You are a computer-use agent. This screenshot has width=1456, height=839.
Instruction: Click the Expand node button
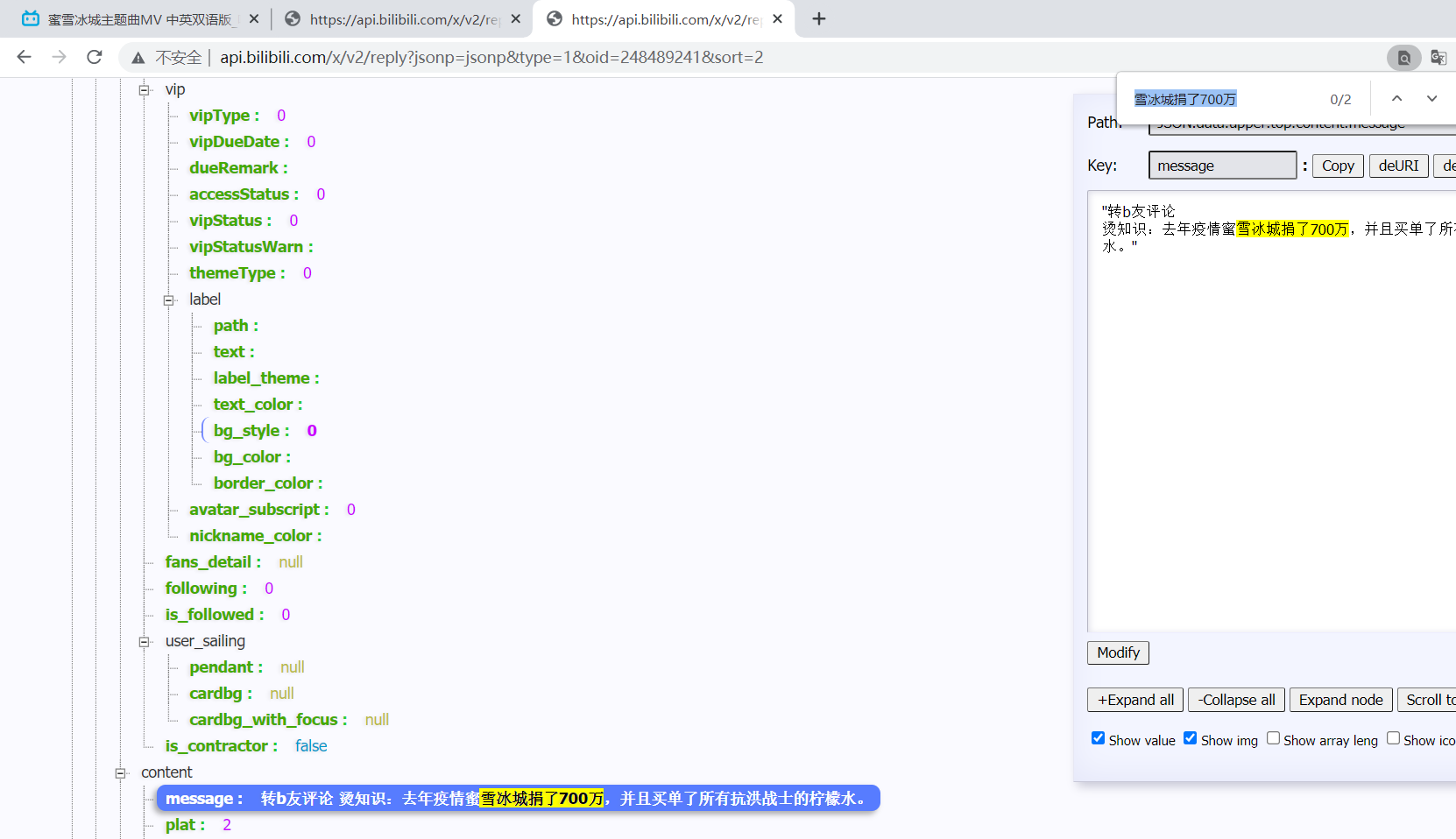1340,700
